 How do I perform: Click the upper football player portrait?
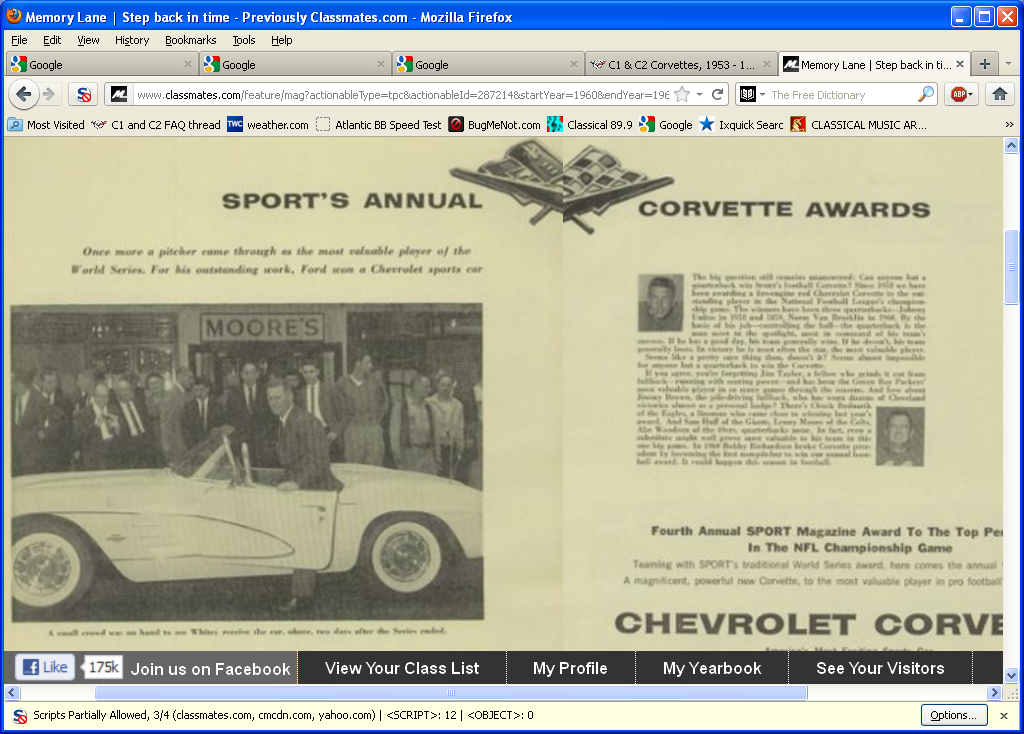pos(660,302)
